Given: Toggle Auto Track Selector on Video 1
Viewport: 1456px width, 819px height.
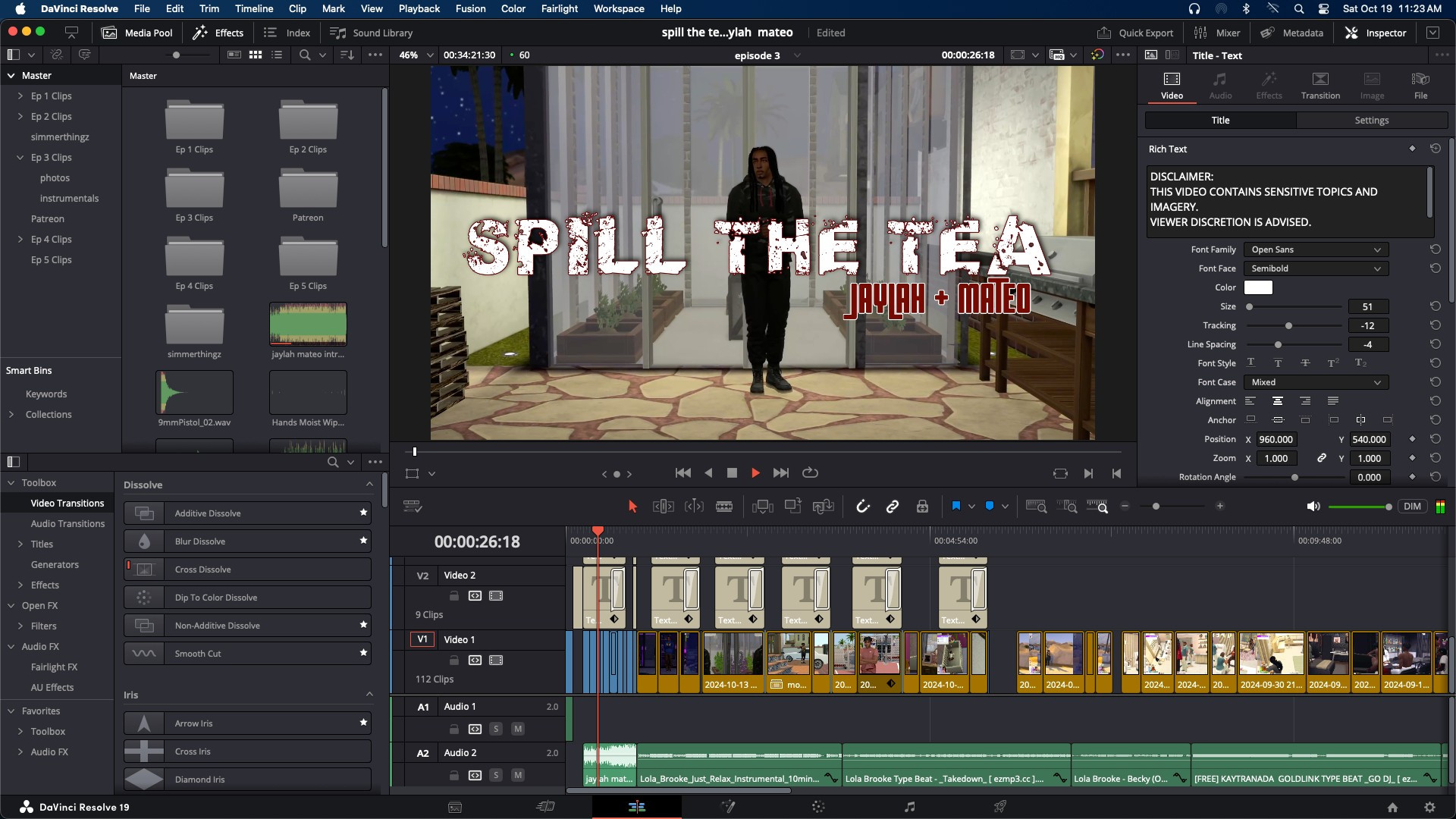Looking at the screenshot, I should (475, 661).
